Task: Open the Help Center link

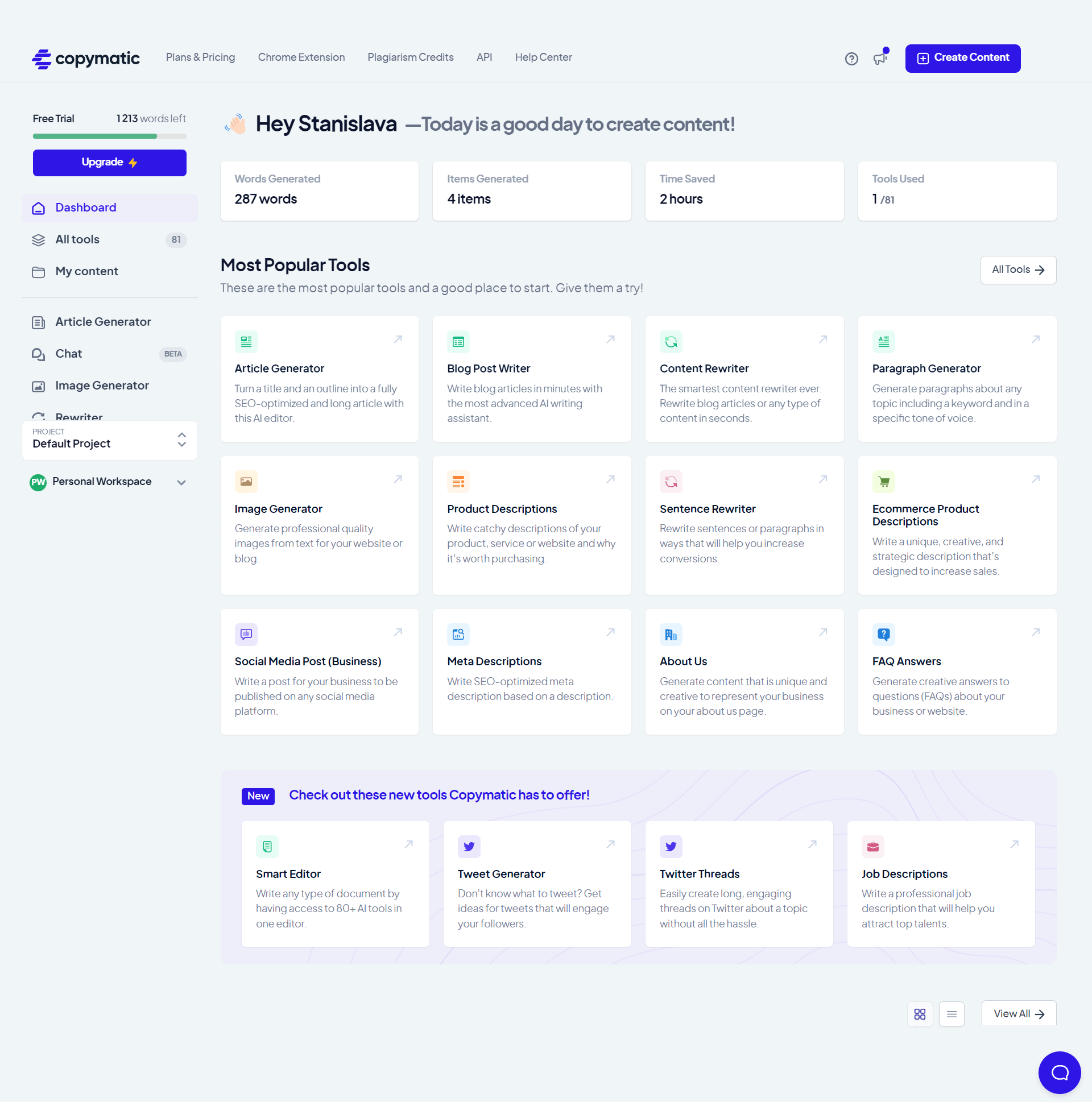Action: click(x=543, y=57)
